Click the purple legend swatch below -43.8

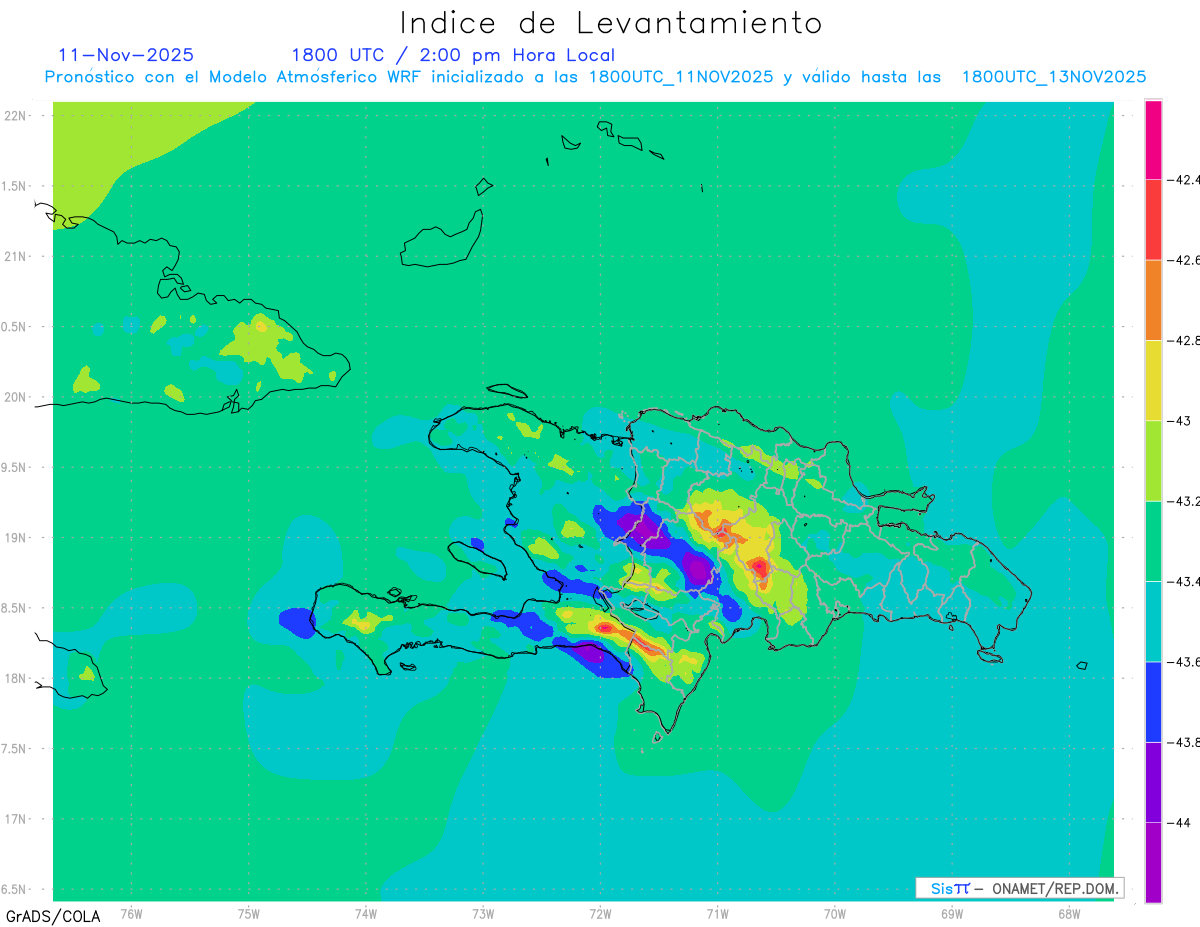pos(1153,782)
